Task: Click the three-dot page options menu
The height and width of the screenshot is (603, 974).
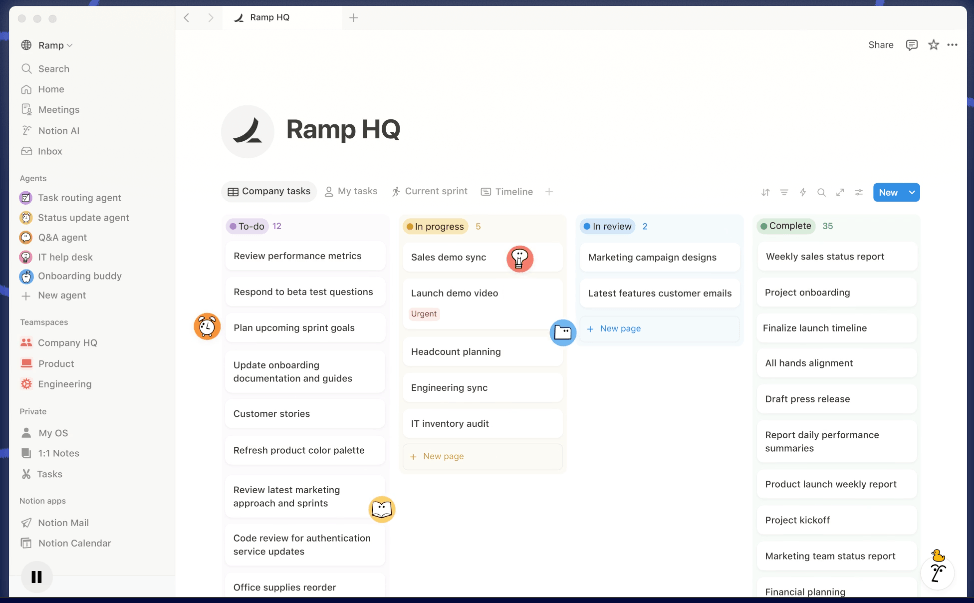Action: [x=952, y=45]
